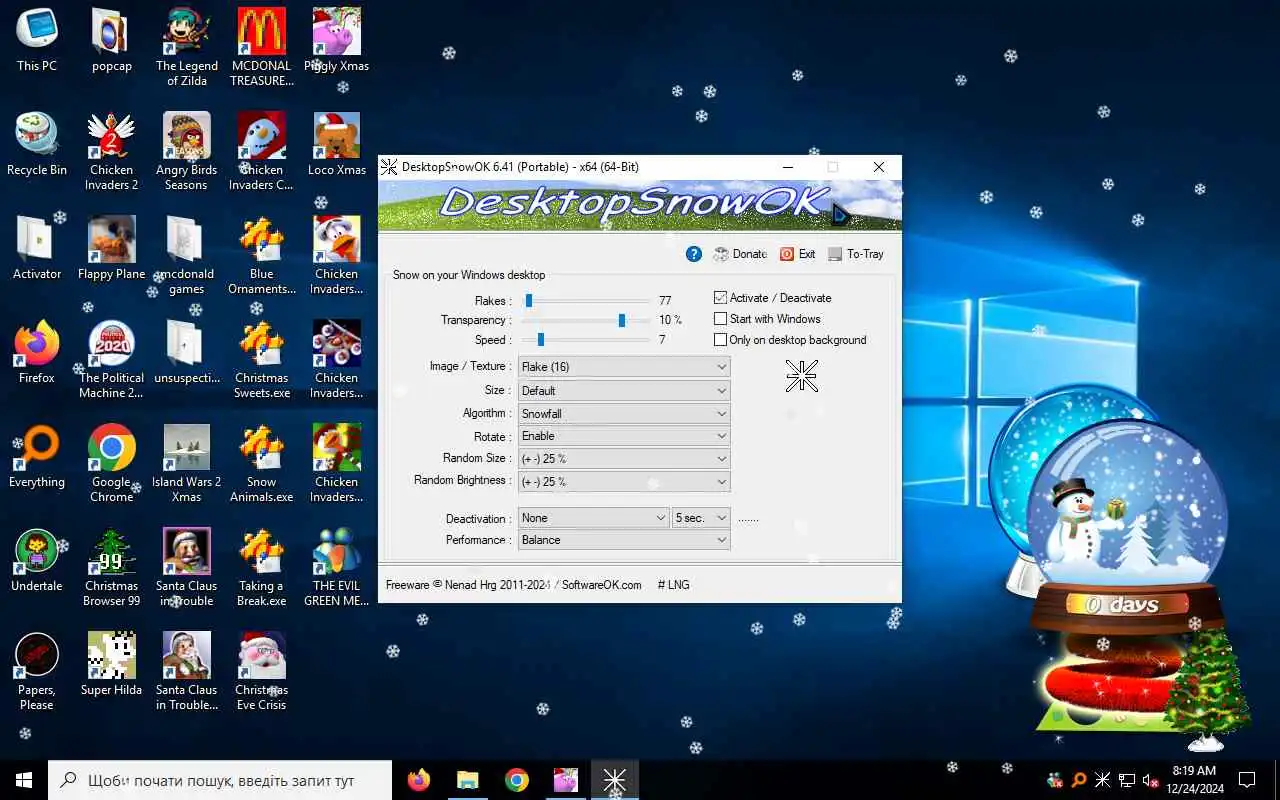Select the mcdonald games folder
Screen dimensions: 1280x800
[187, 255]
